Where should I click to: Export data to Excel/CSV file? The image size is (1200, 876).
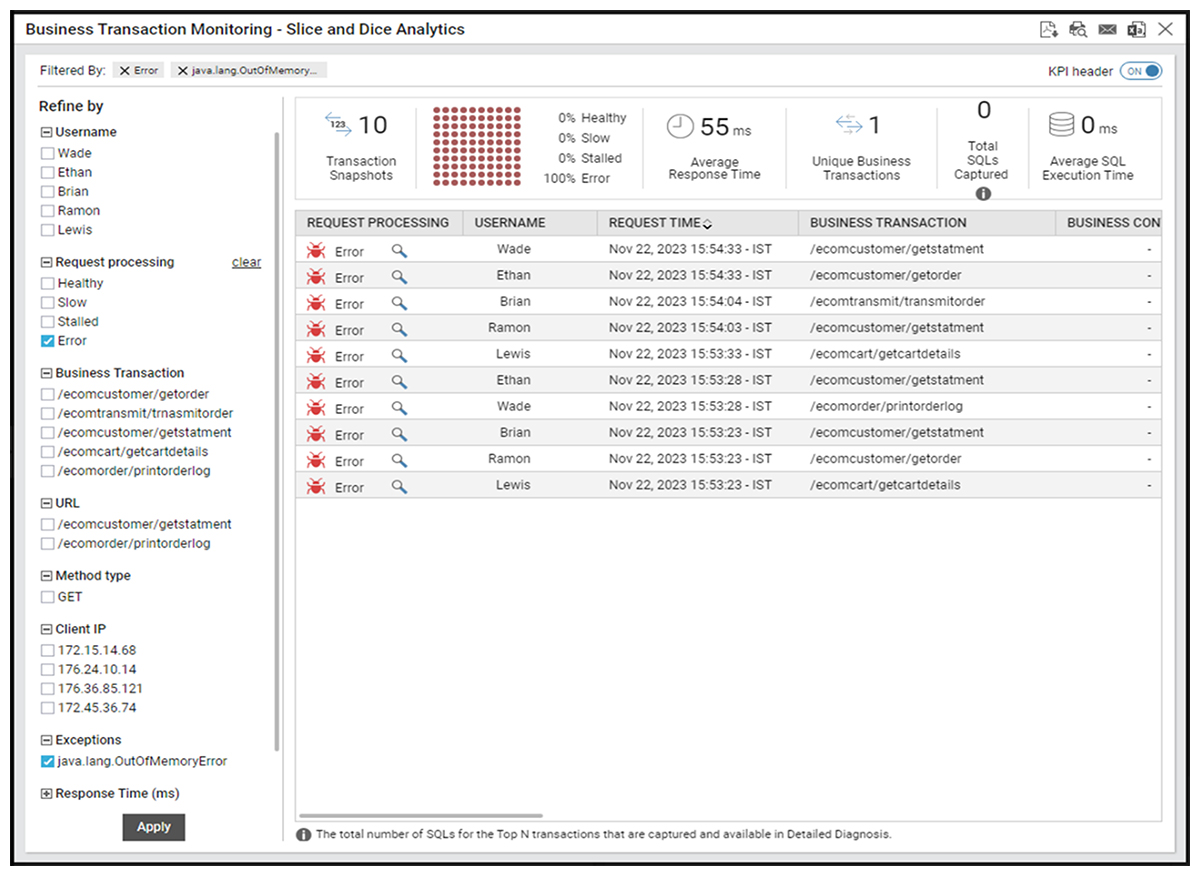point(1136,30)
